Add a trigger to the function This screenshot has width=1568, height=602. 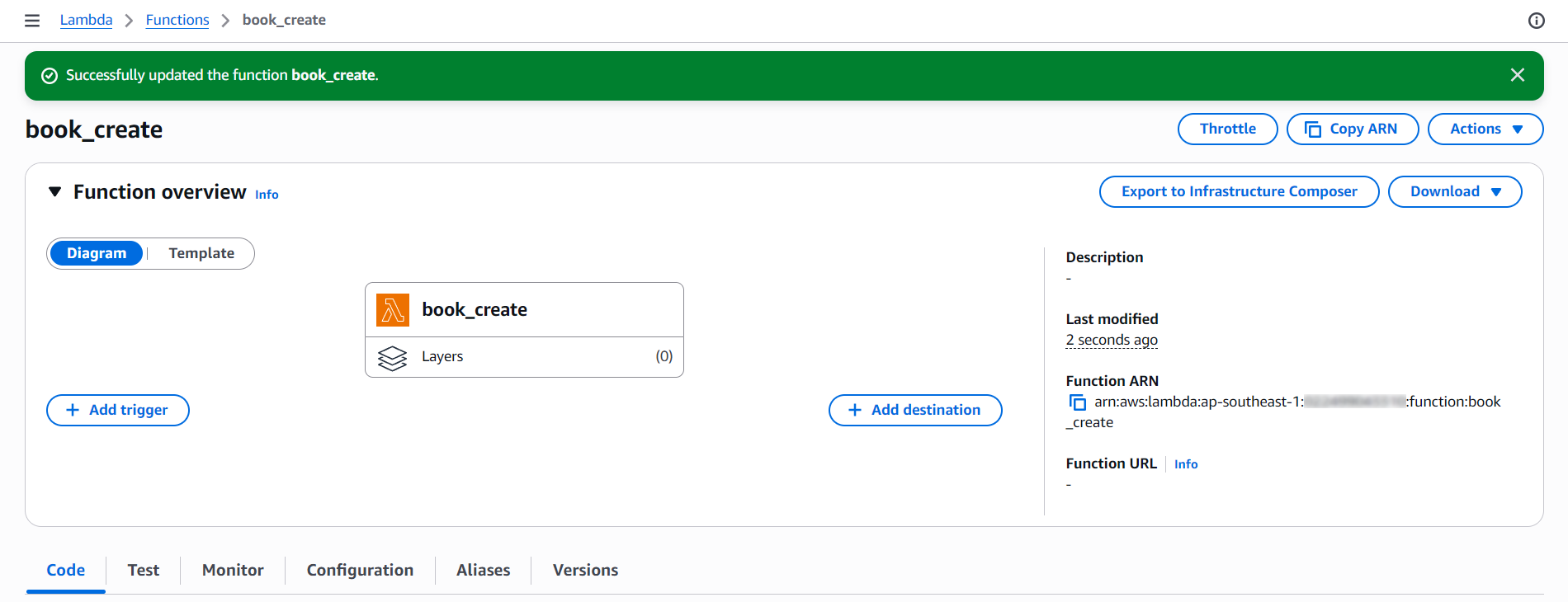[x=118, y=410]
